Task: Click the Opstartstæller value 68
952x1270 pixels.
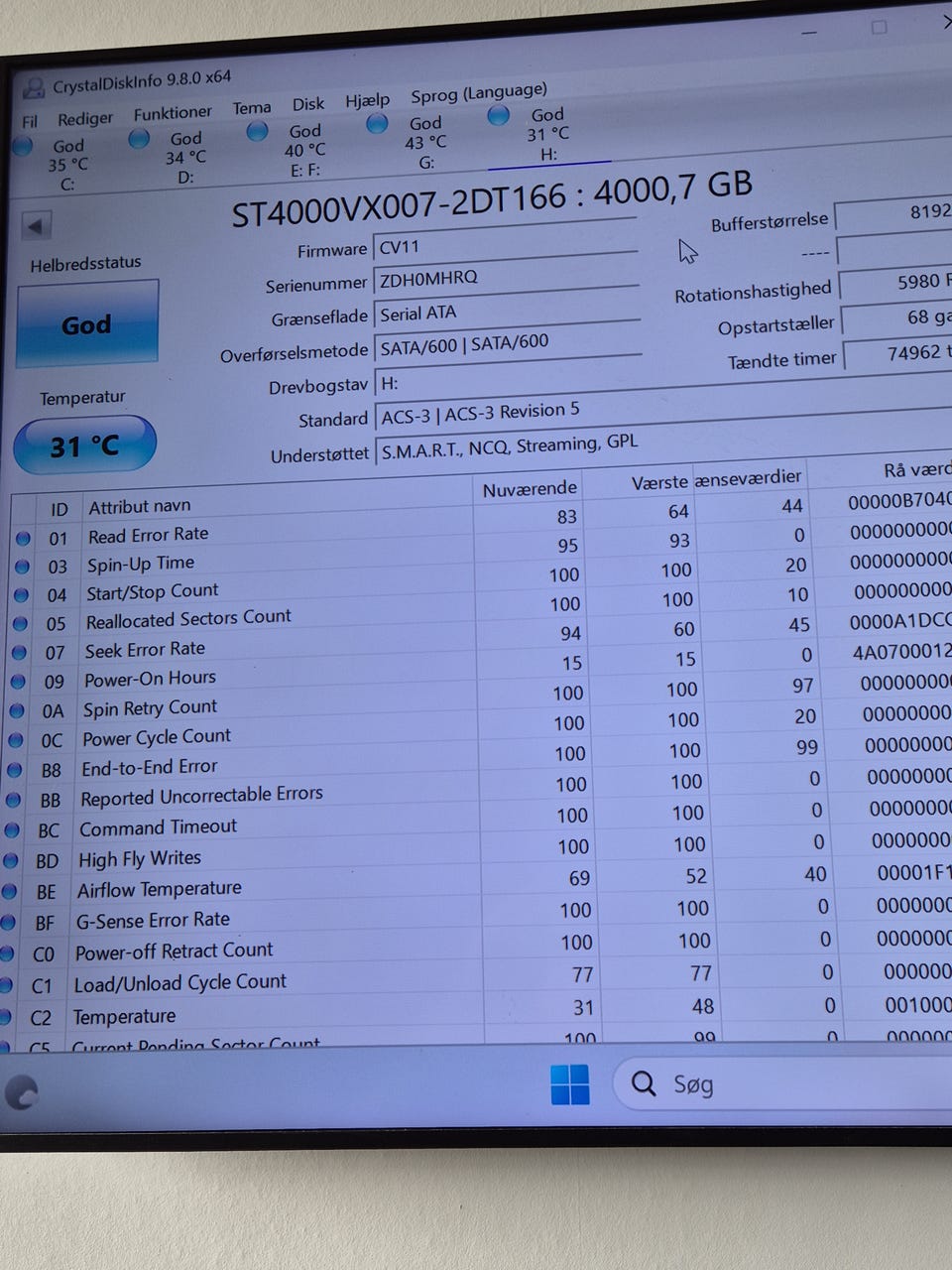Action: pyautogui.click(x=898, y=318)
